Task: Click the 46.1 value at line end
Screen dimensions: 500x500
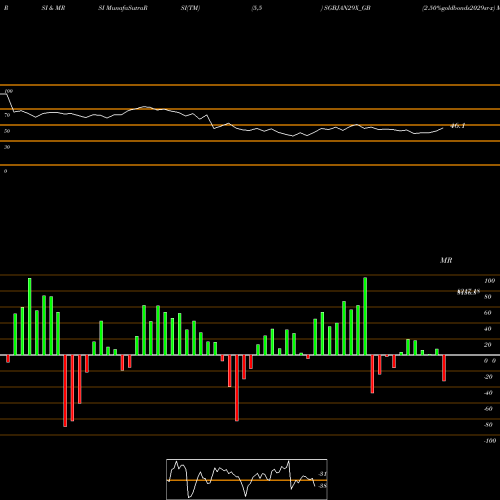Action: (458, 126)
